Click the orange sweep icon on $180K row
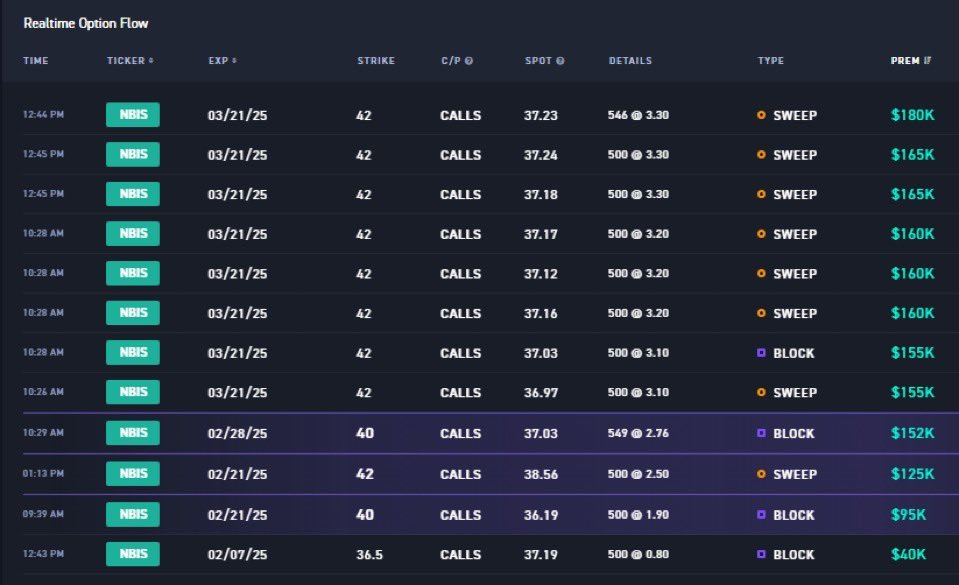Image resolution: width=959 pixels, height=585 pixels. coord(762,115)
